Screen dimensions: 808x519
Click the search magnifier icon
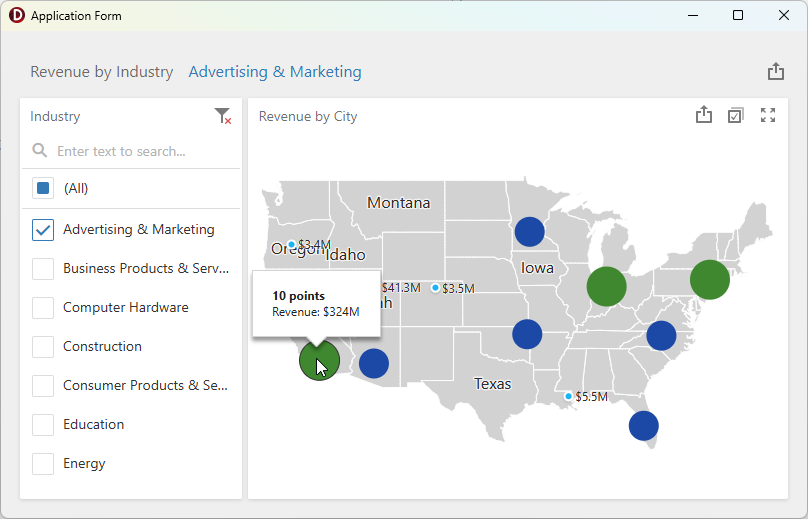(40, 150)
